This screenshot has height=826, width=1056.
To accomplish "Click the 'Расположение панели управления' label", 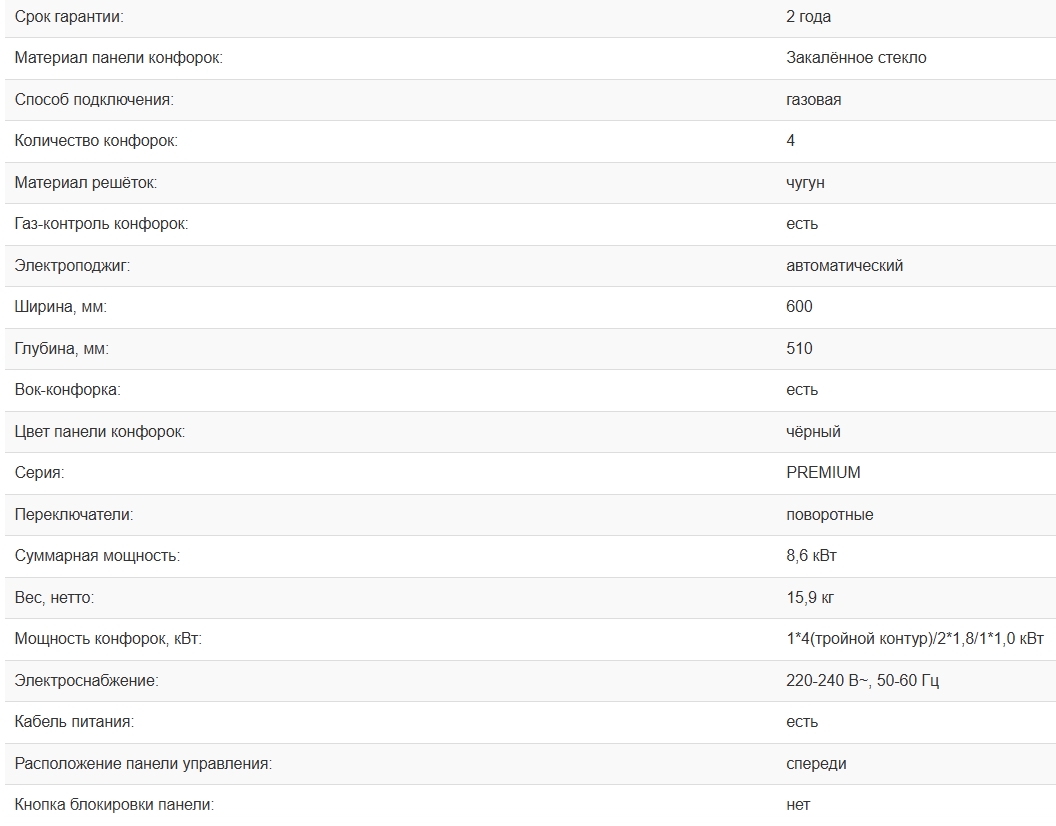I will (143, 764).
